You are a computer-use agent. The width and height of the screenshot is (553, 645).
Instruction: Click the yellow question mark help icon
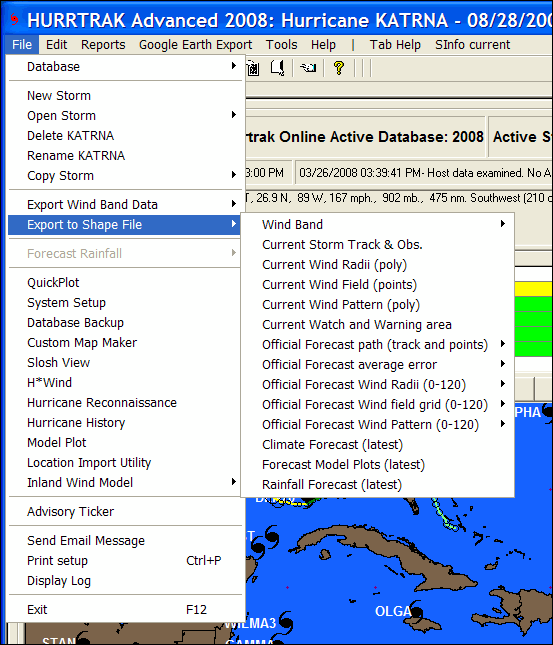339,67
